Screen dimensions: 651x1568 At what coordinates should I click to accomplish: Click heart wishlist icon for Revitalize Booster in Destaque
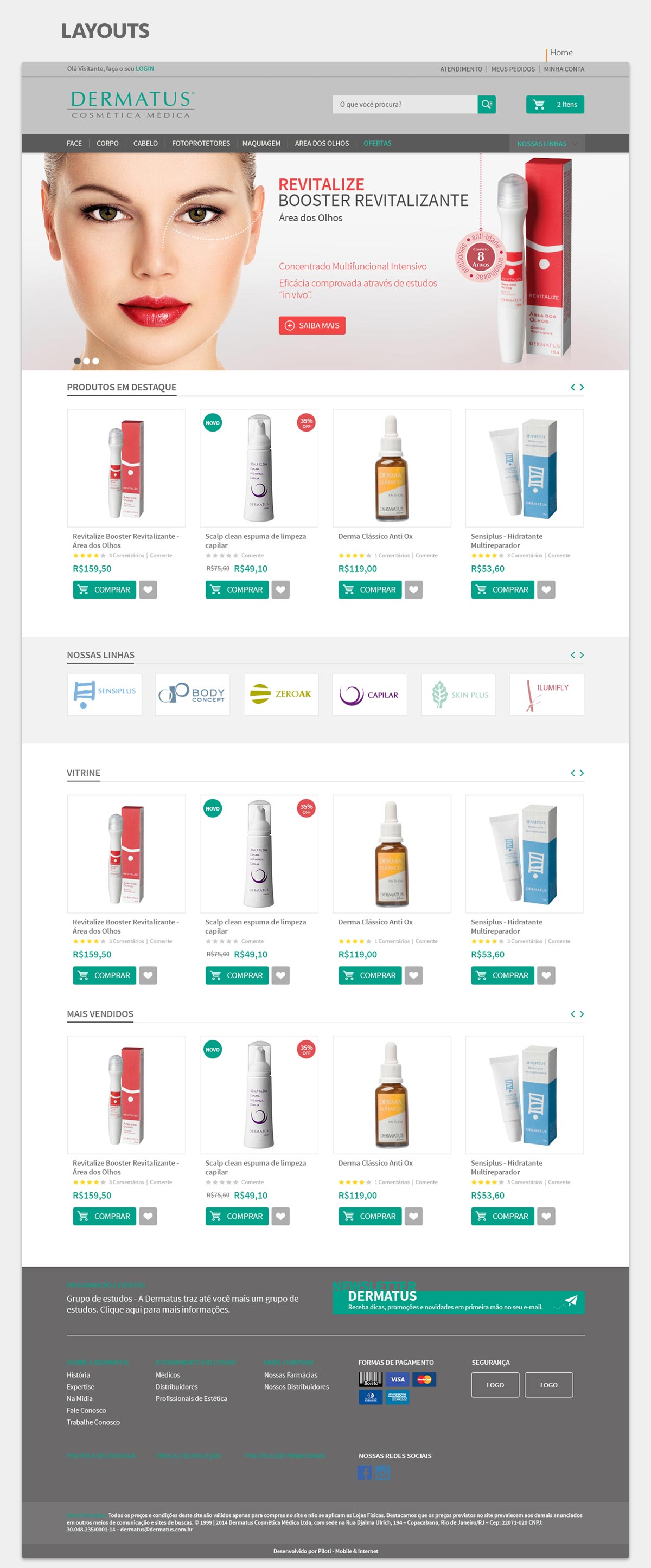[x=148, y=589]
